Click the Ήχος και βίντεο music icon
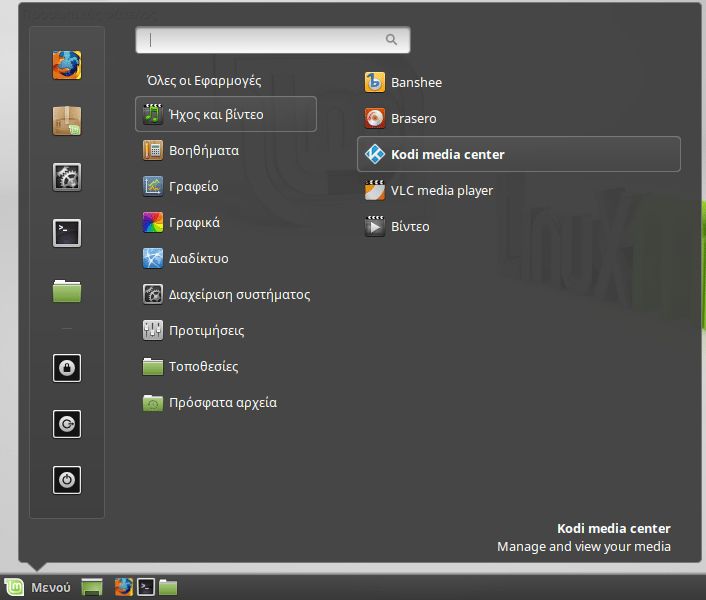The width and height of the screenshot is (706, 600). [153, 114]
